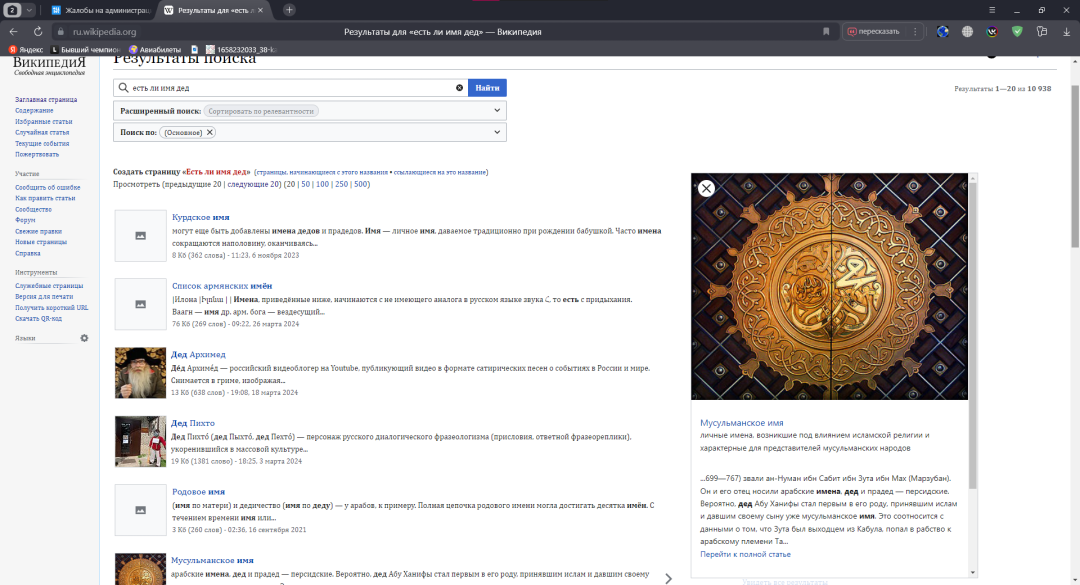Click the arrow next to Мусульманское имя result

(668, 579)
